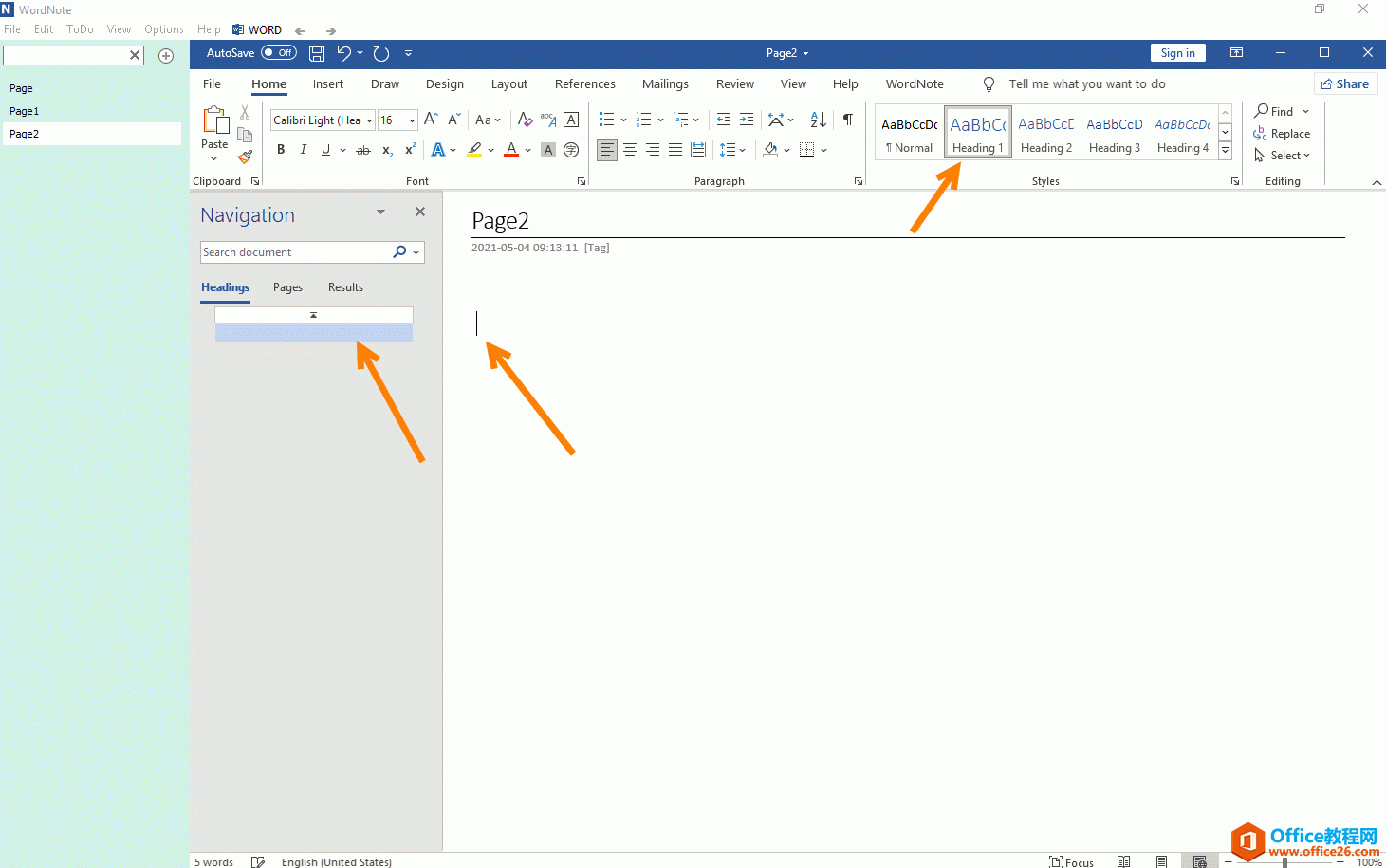1386x868 pixels.
Task: Toggle Bold formatting
Action: pos(281,150)
